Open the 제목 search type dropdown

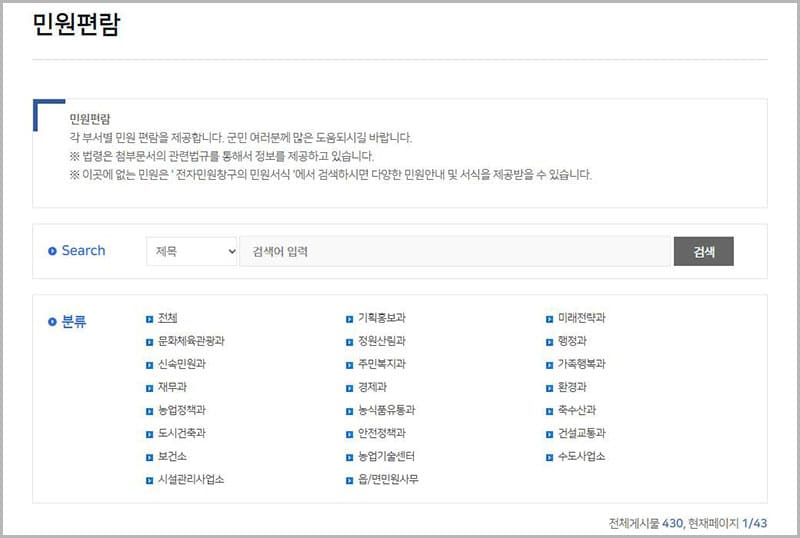click(192, 251)
